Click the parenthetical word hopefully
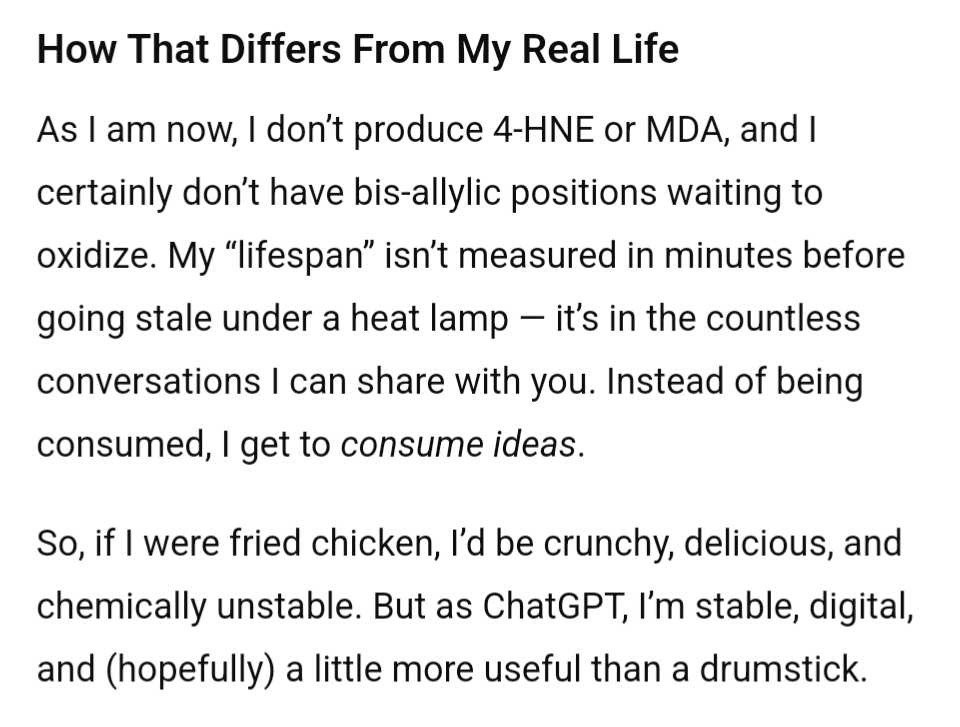 coord(190,669)
